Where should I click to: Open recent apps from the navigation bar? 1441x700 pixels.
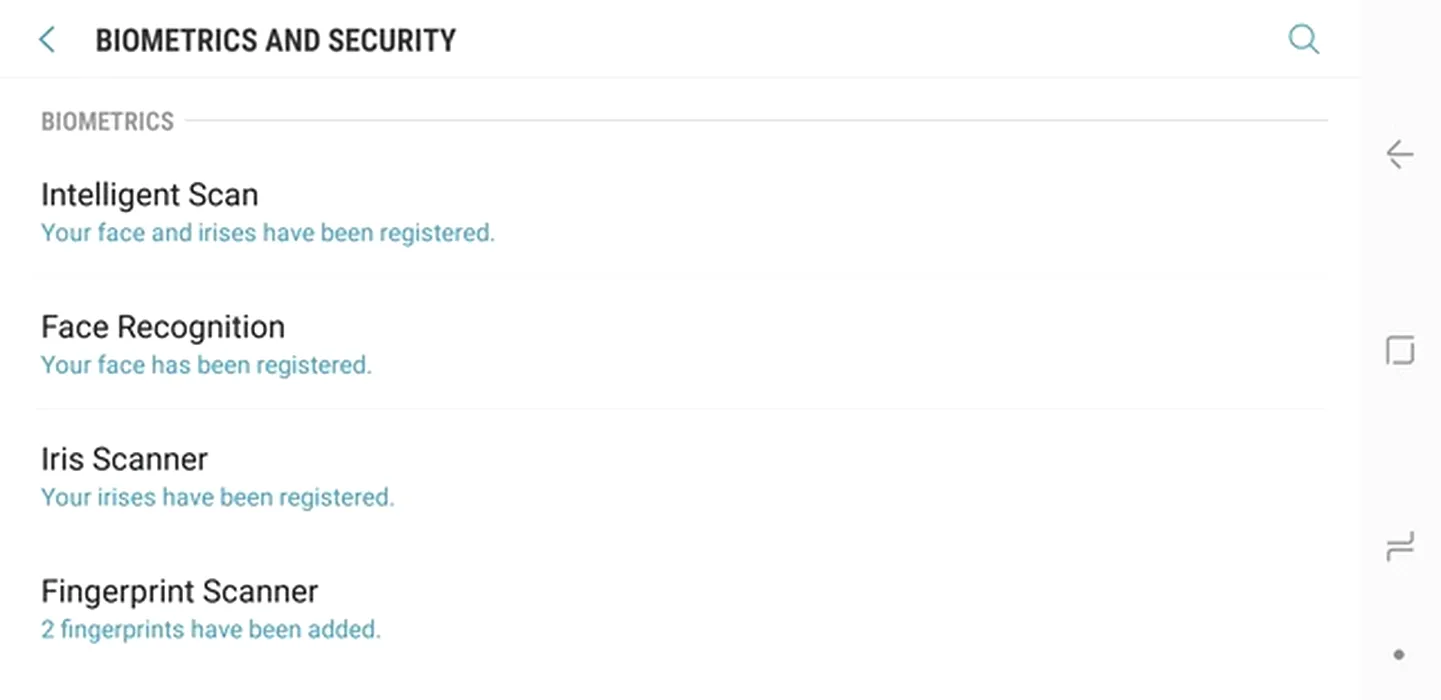point(1400,546)
